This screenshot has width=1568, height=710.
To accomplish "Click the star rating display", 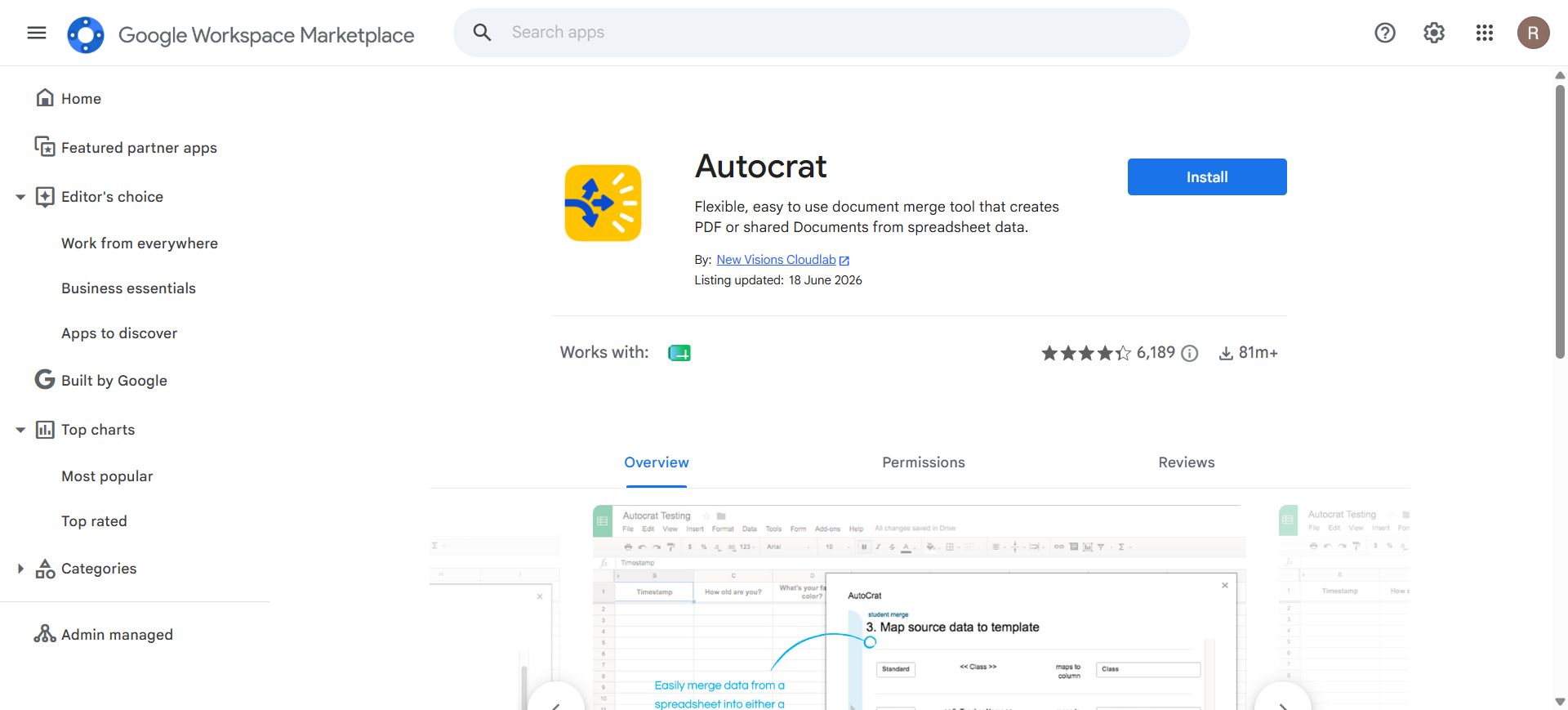I will pyautogui.click(x=1086, y=353).
